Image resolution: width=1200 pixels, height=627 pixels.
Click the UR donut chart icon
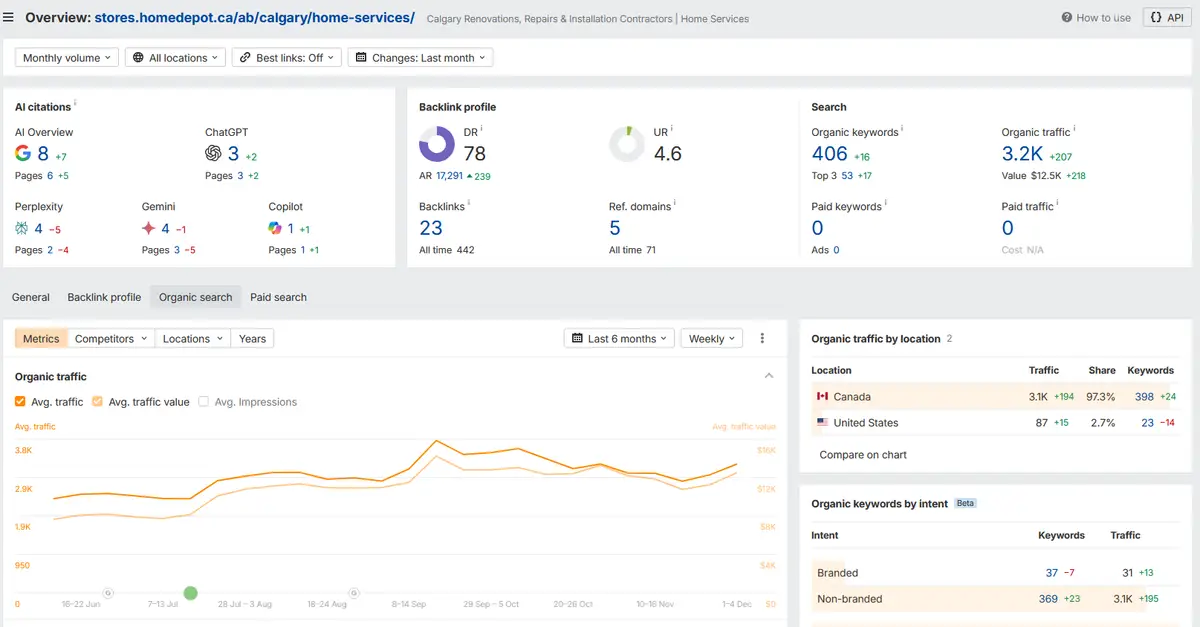(x=627, y=145)
